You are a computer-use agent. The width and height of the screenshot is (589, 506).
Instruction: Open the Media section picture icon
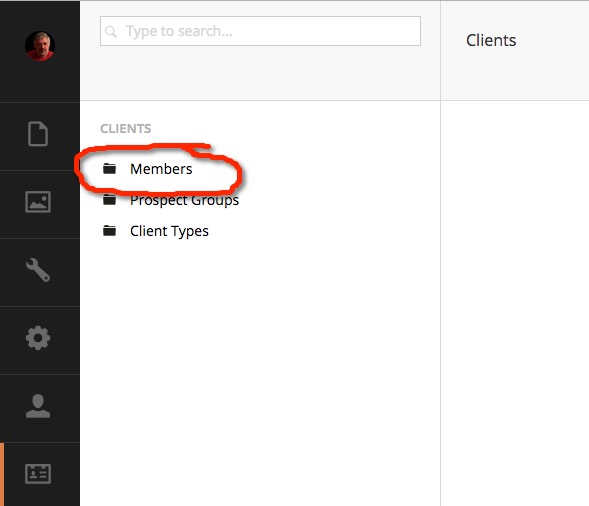click(38, 202)
